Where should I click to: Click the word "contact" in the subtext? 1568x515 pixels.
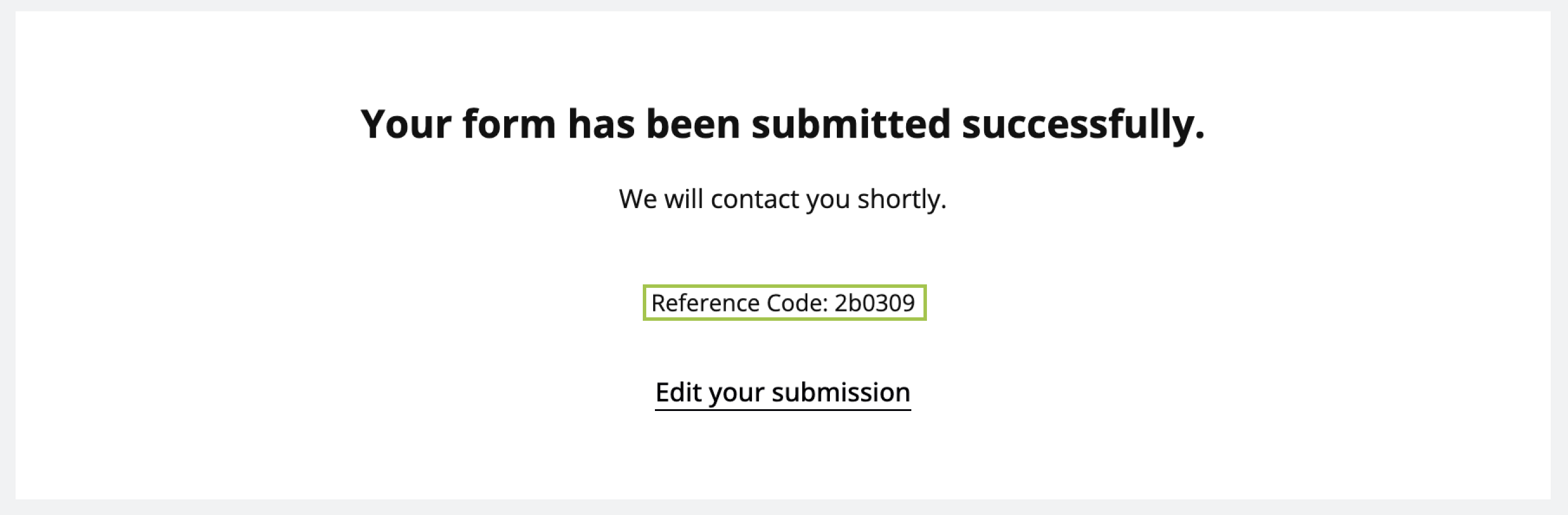pos(754,199)
